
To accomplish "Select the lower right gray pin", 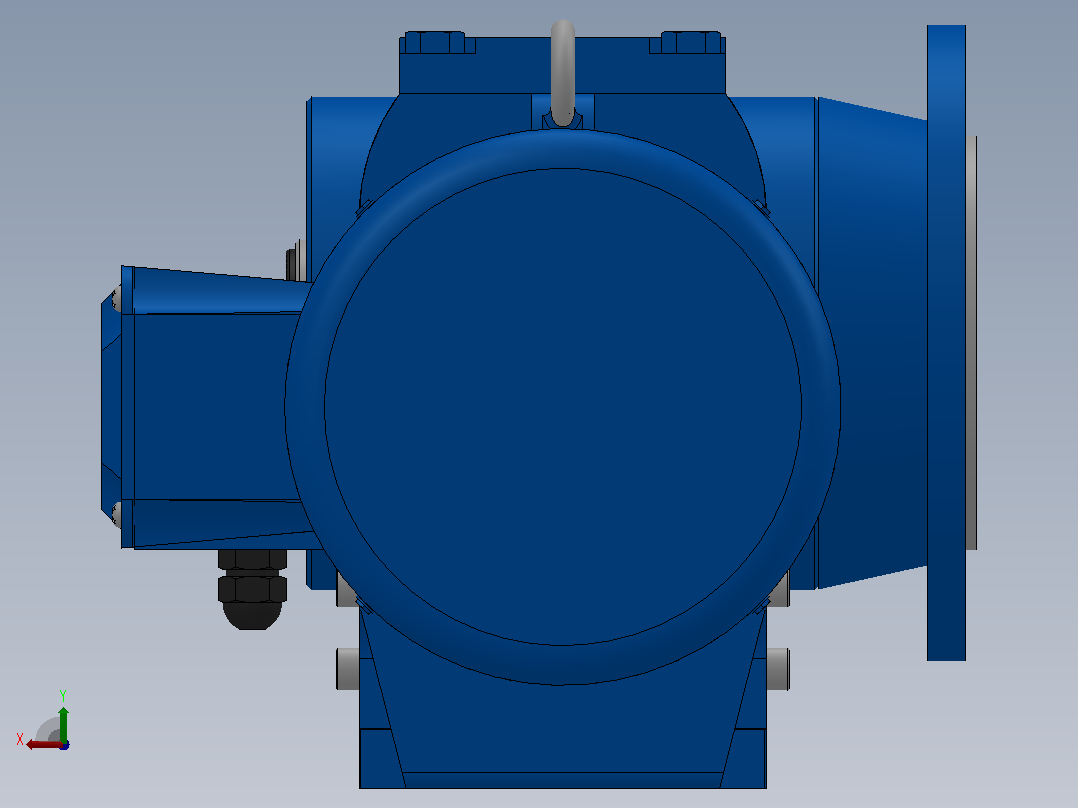I will tap(778, 668).
